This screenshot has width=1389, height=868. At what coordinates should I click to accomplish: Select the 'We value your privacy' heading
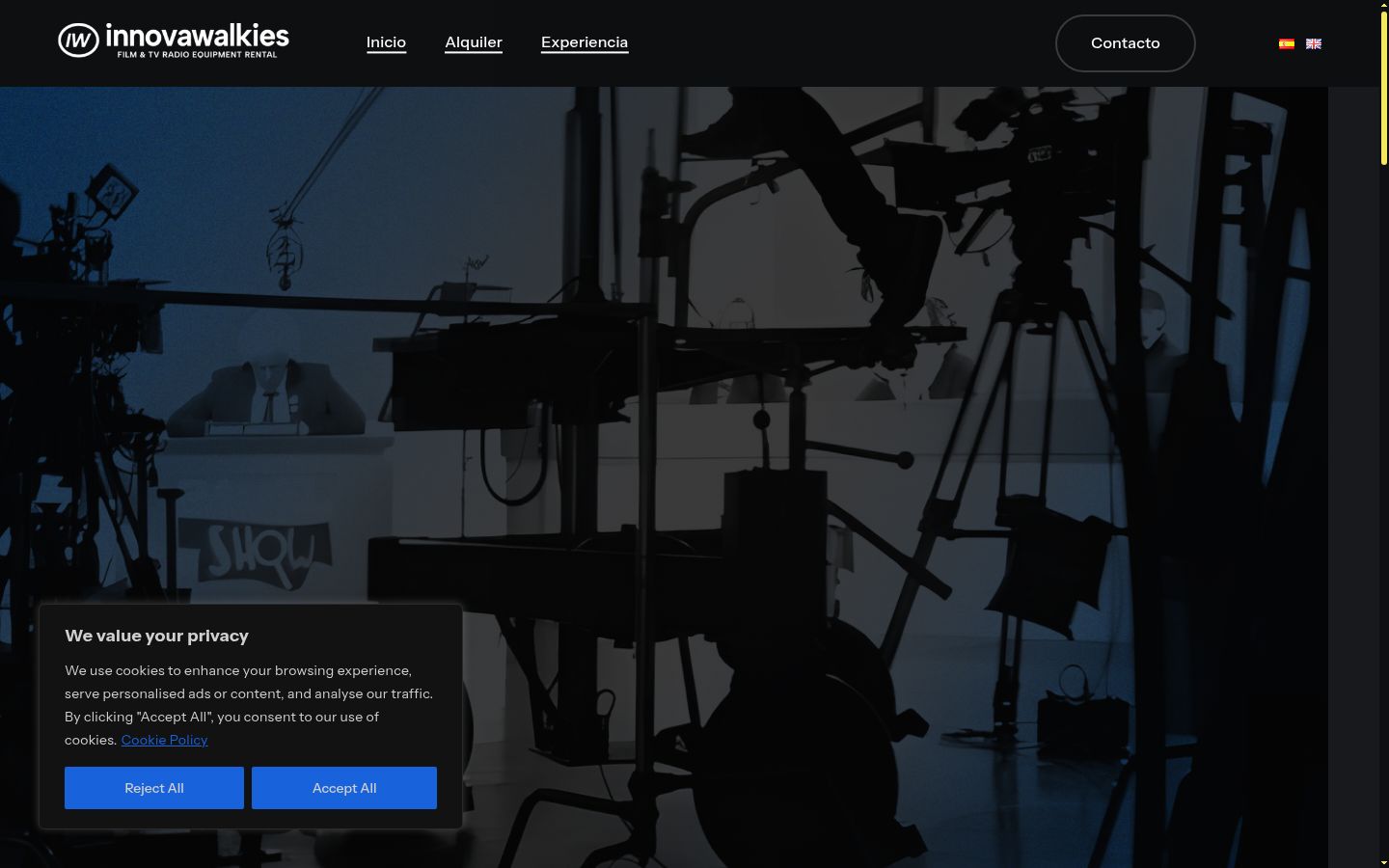pyautogui.click(x=156, y=636)
